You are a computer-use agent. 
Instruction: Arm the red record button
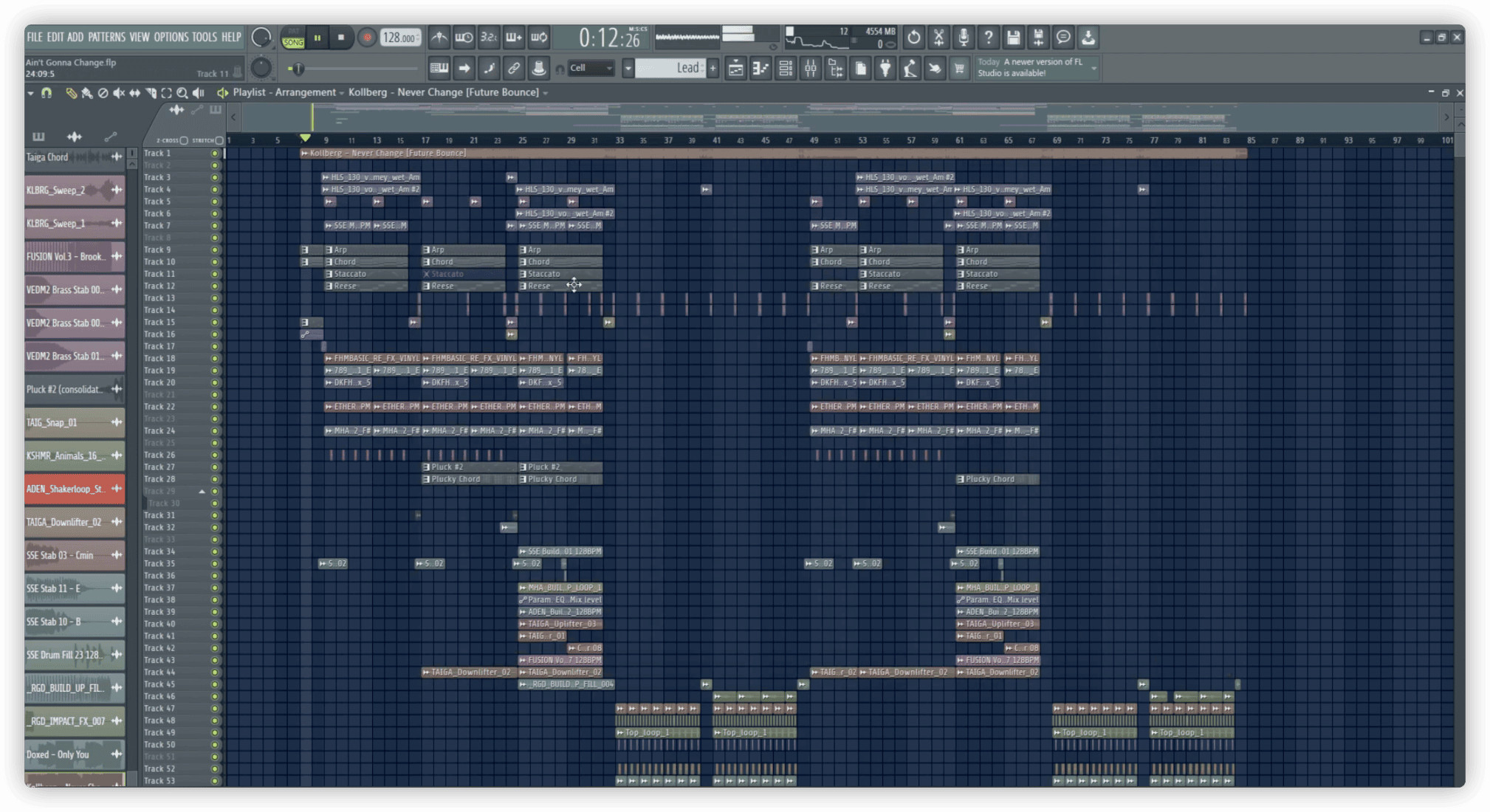click(366, 38)
